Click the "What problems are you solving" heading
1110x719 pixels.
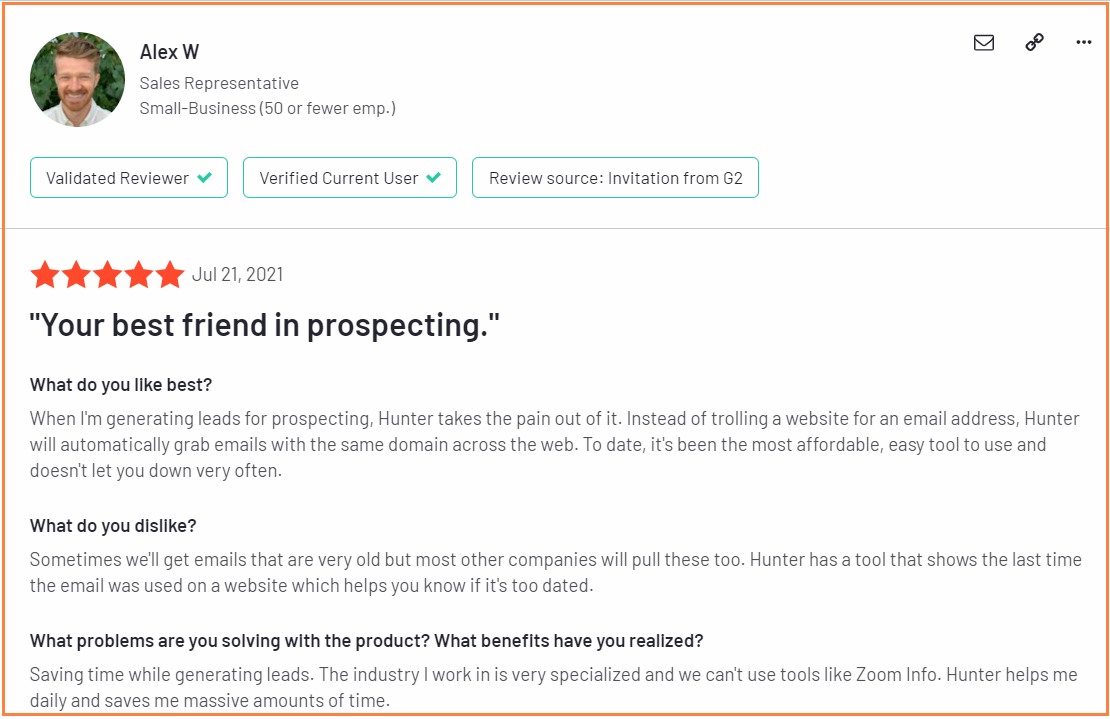pos(367,641)
